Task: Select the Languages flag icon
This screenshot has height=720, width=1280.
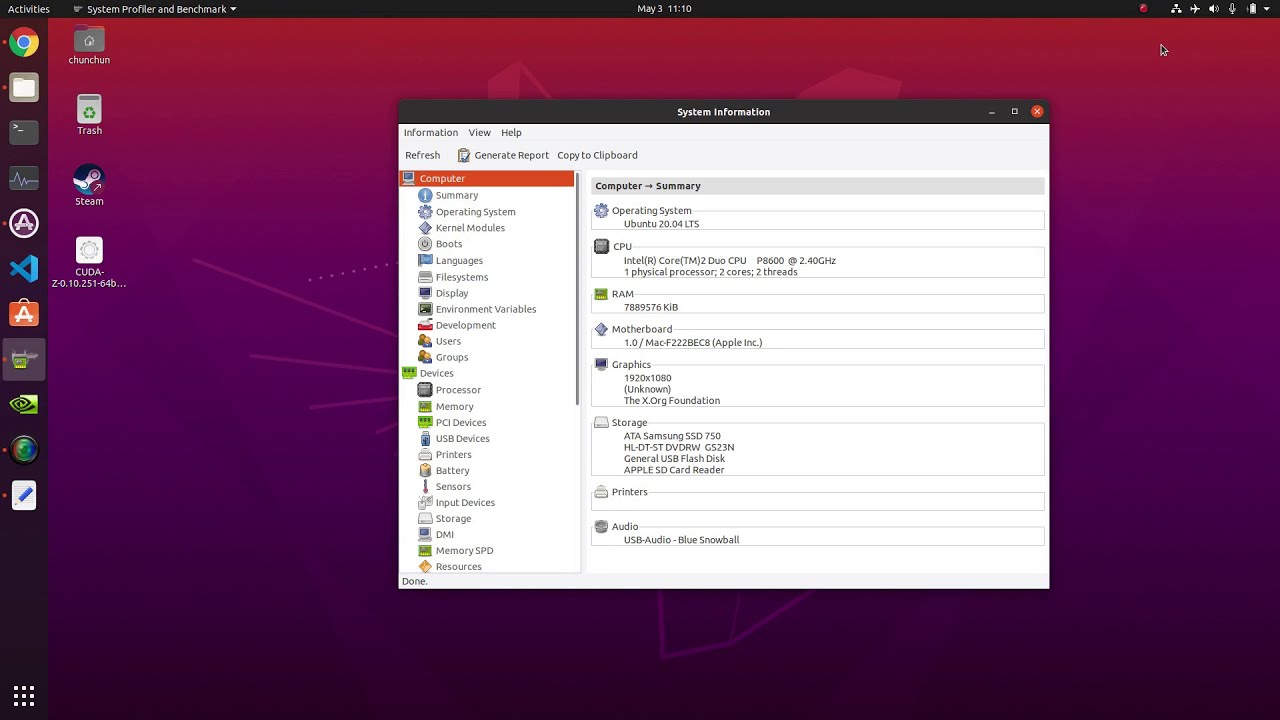Action: pyautogui.click(x=425, y=261)
